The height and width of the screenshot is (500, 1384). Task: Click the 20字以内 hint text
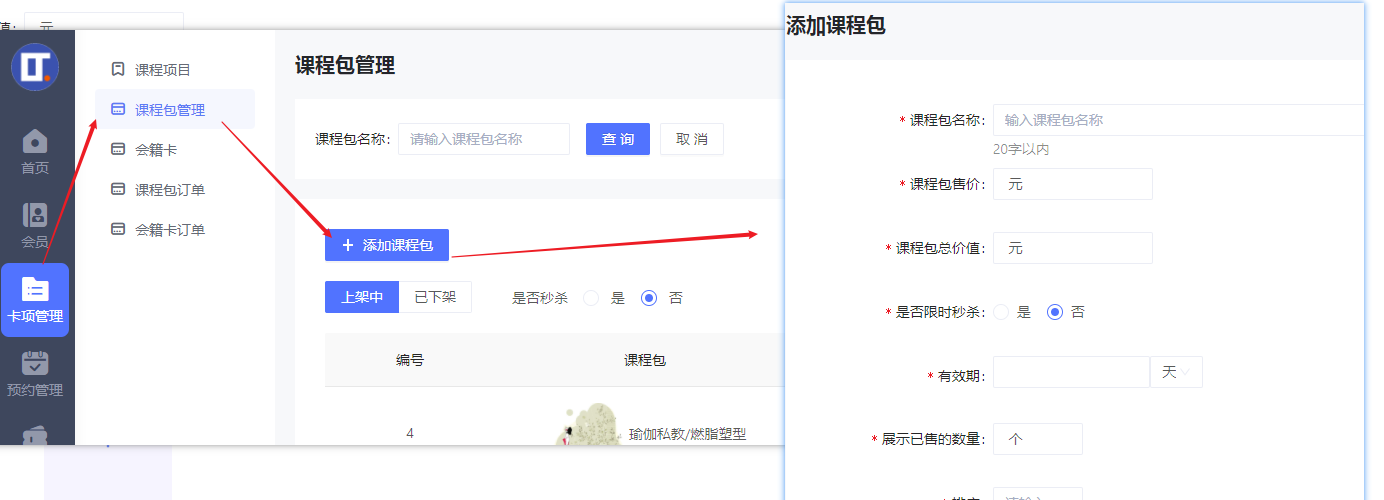pos(1021,150)
